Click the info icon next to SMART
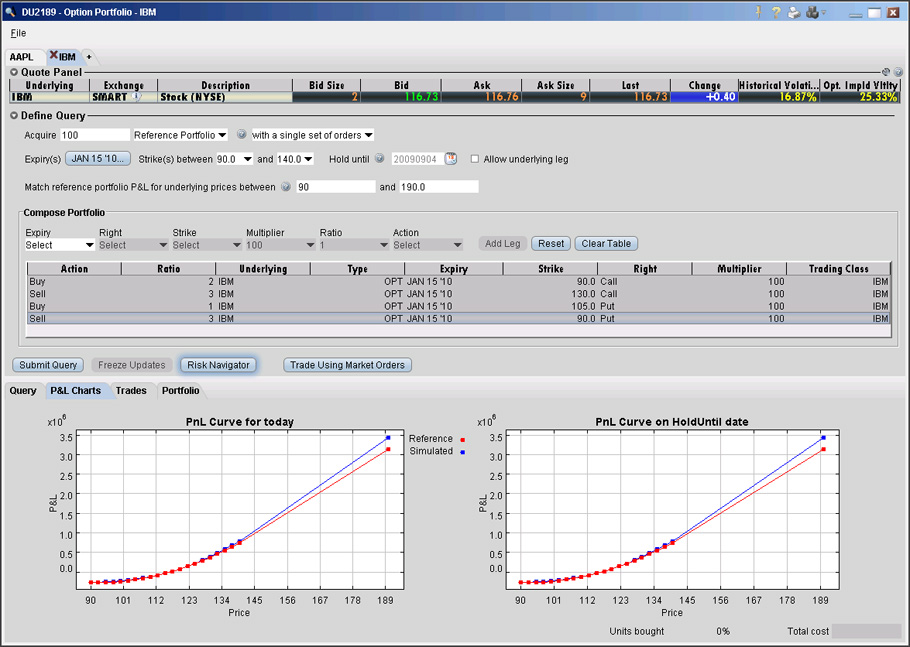910x647 pixels. tap(136, 96)
